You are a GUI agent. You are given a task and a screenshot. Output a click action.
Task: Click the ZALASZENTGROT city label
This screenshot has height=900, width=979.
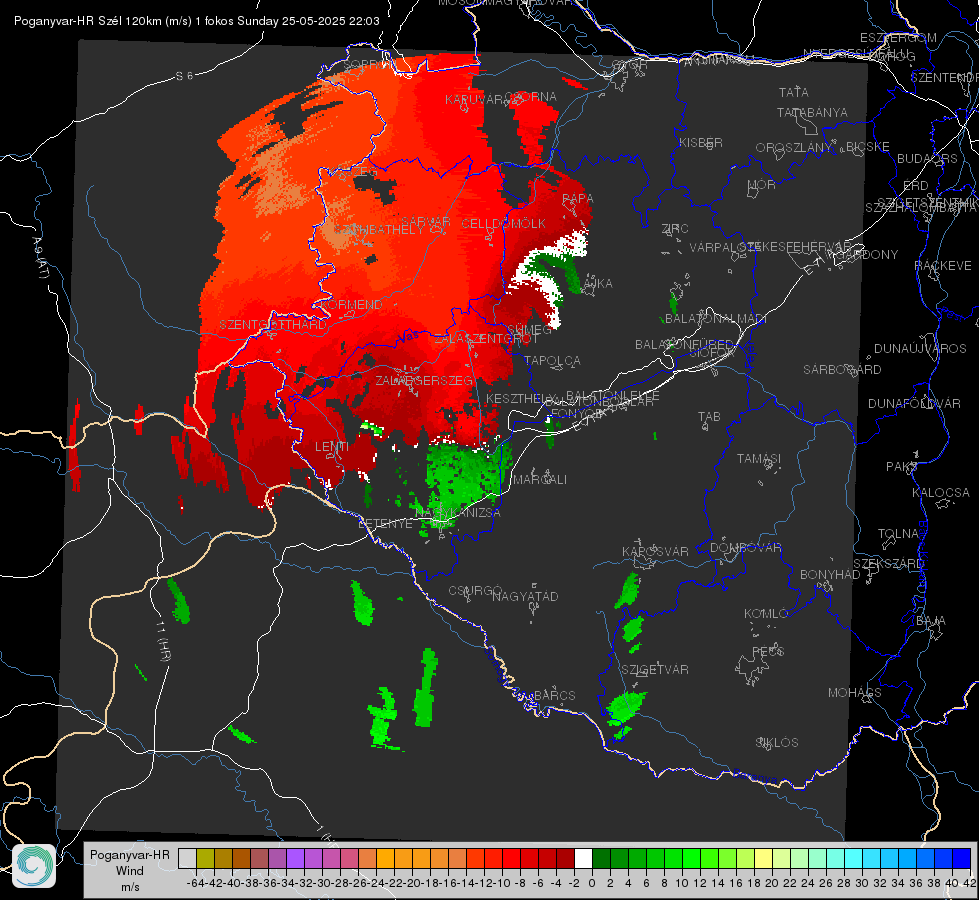486,339
